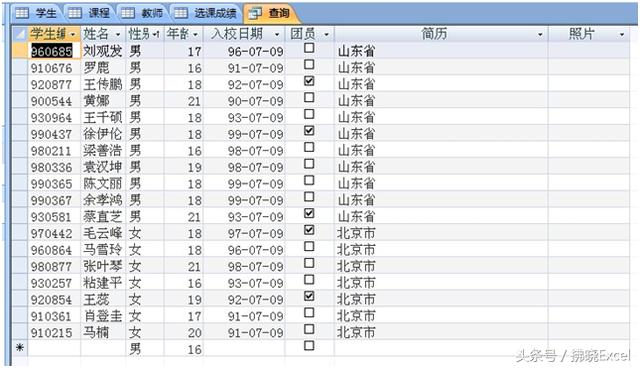Click the name cell 袁汉坤
Image resolution: width=640 pixels, height=368 pixels.
pos(103,167)
